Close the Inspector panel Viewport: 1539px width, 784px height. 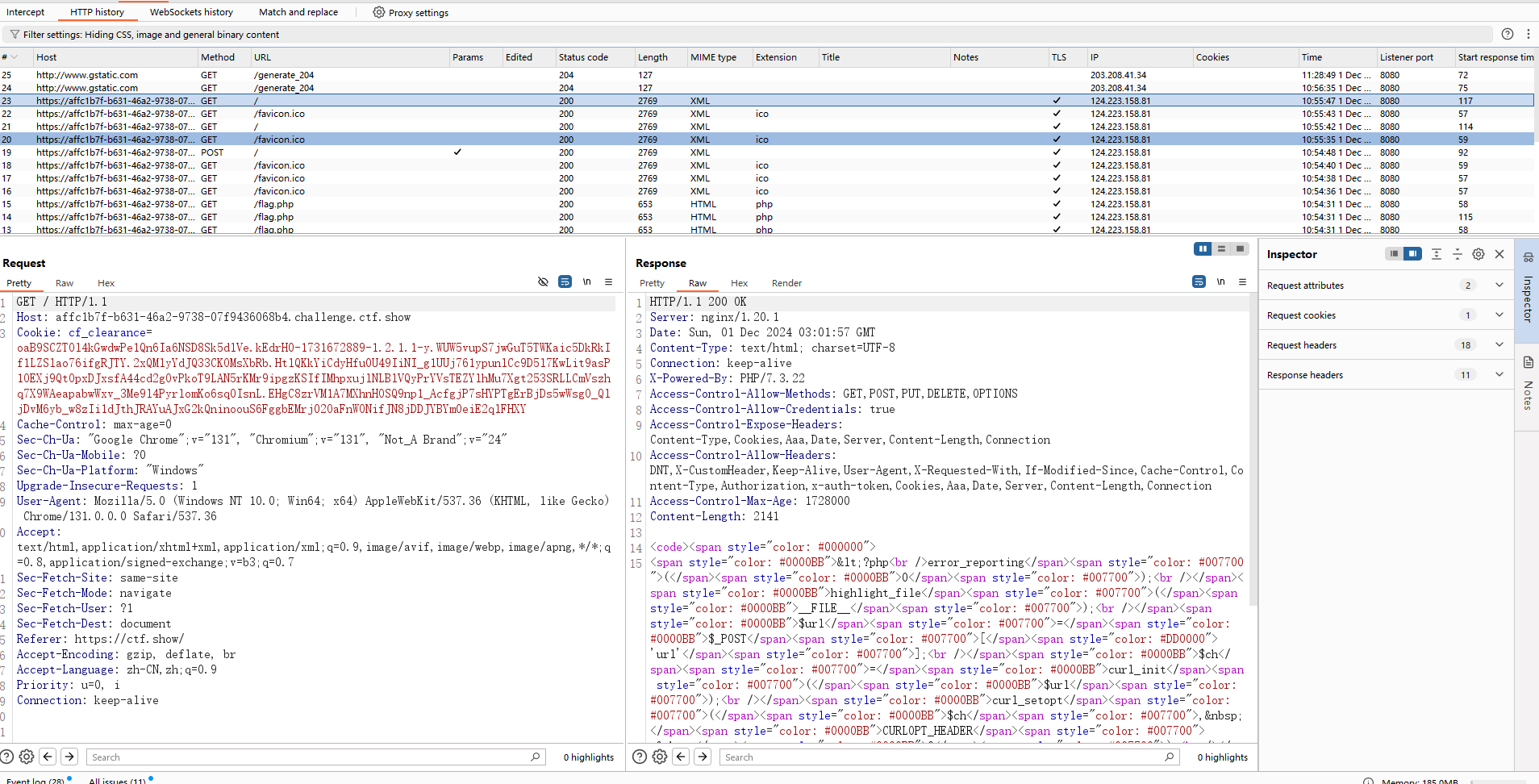point(1499,254)
